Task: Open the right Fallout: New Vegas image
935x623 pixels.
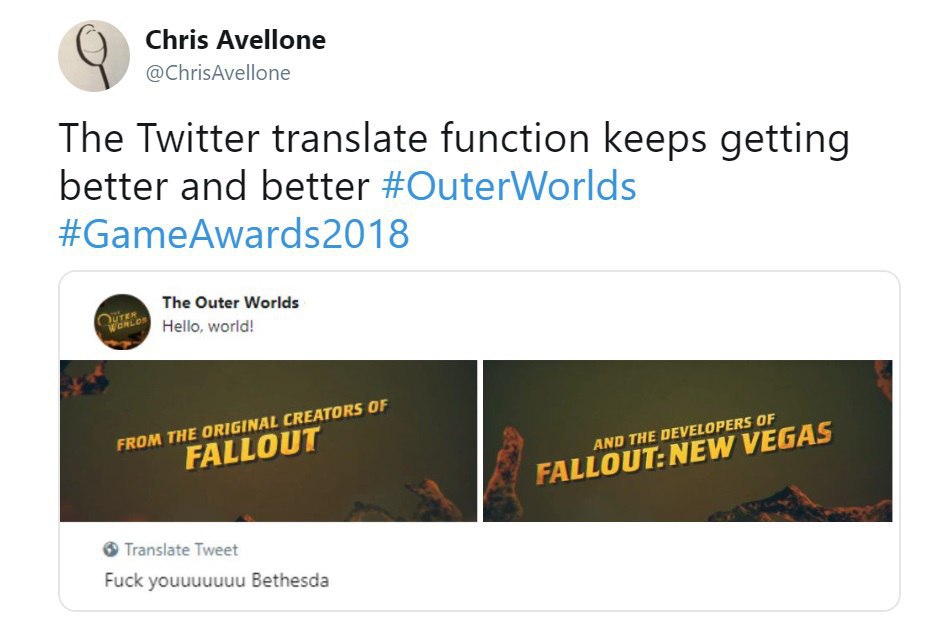Action: click(x=687, y=440)
